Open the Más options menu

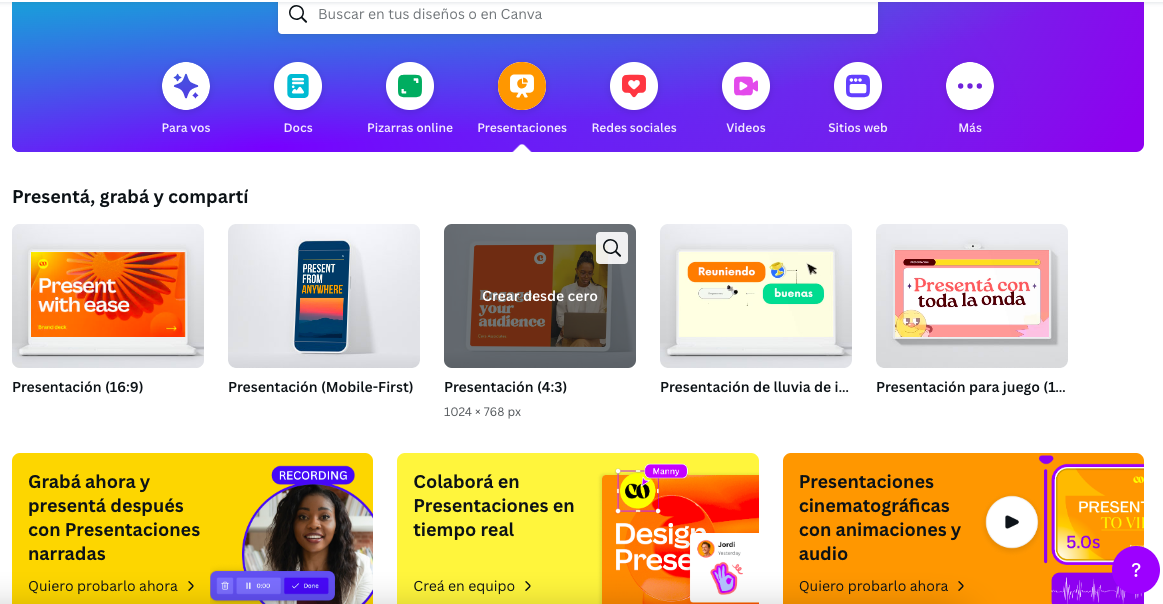[x=969, y=86]
